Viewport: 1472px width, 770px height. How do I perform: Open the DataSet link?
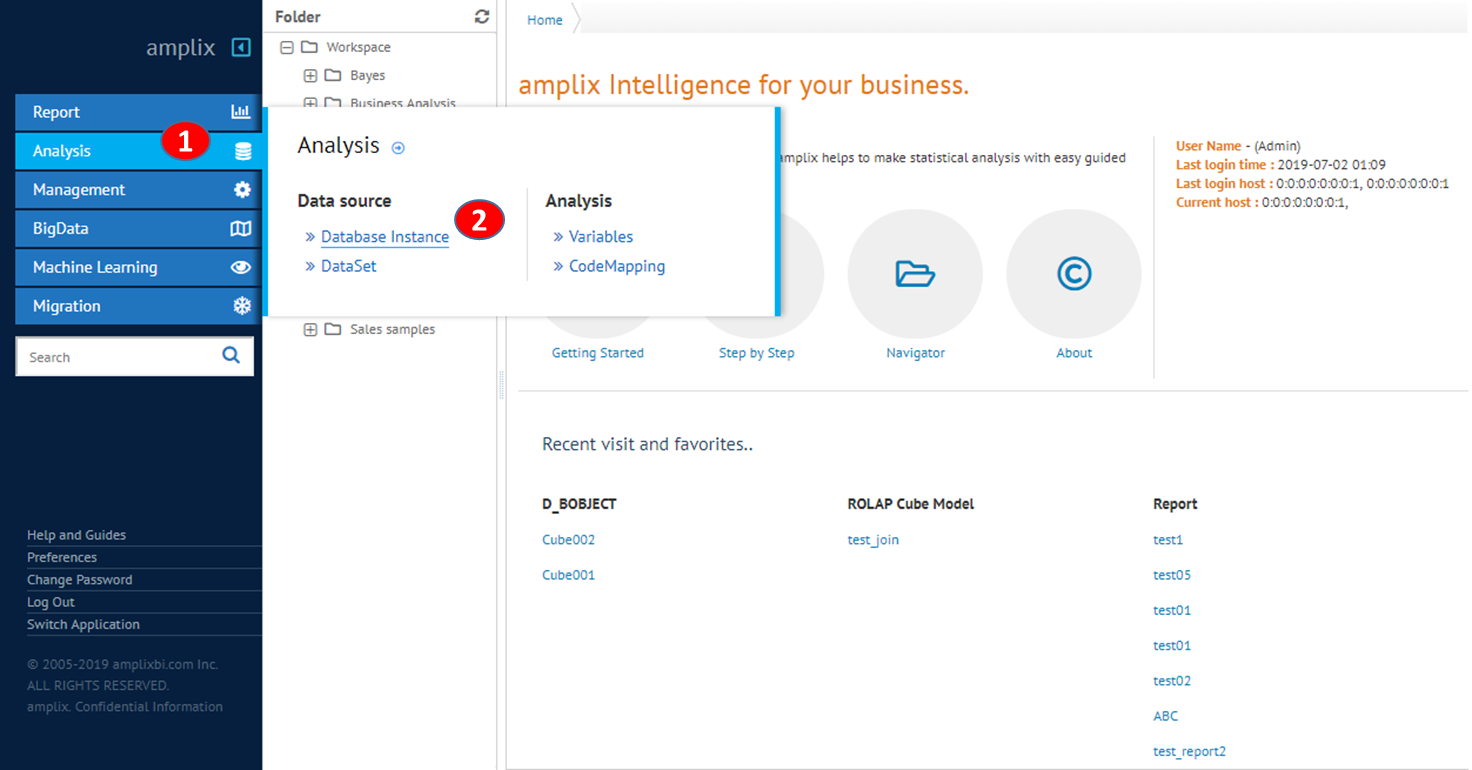(348, 266)
